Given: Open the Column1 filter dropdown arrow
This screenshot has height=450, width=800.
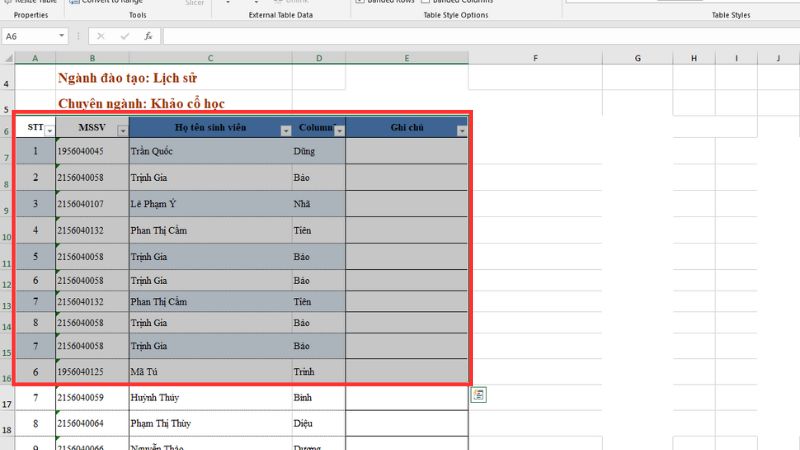Looking at the screenshot, I should pyautogui.click(x=339, y=131).
